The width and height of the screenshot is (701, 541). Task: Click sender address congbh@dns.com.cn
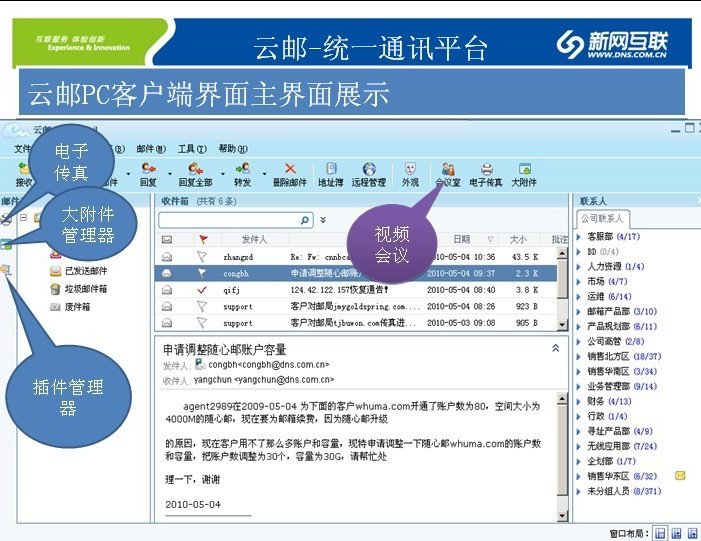(x=269, y=364)
